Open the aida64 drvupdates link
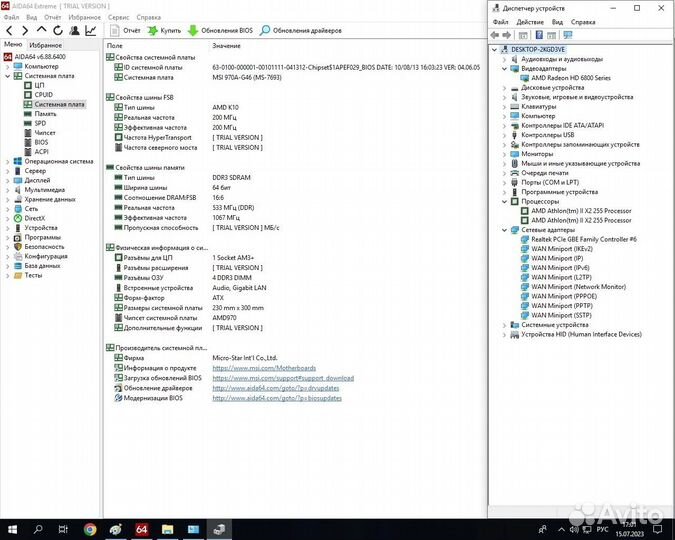 pyautogui.click(x=276, y=388)
